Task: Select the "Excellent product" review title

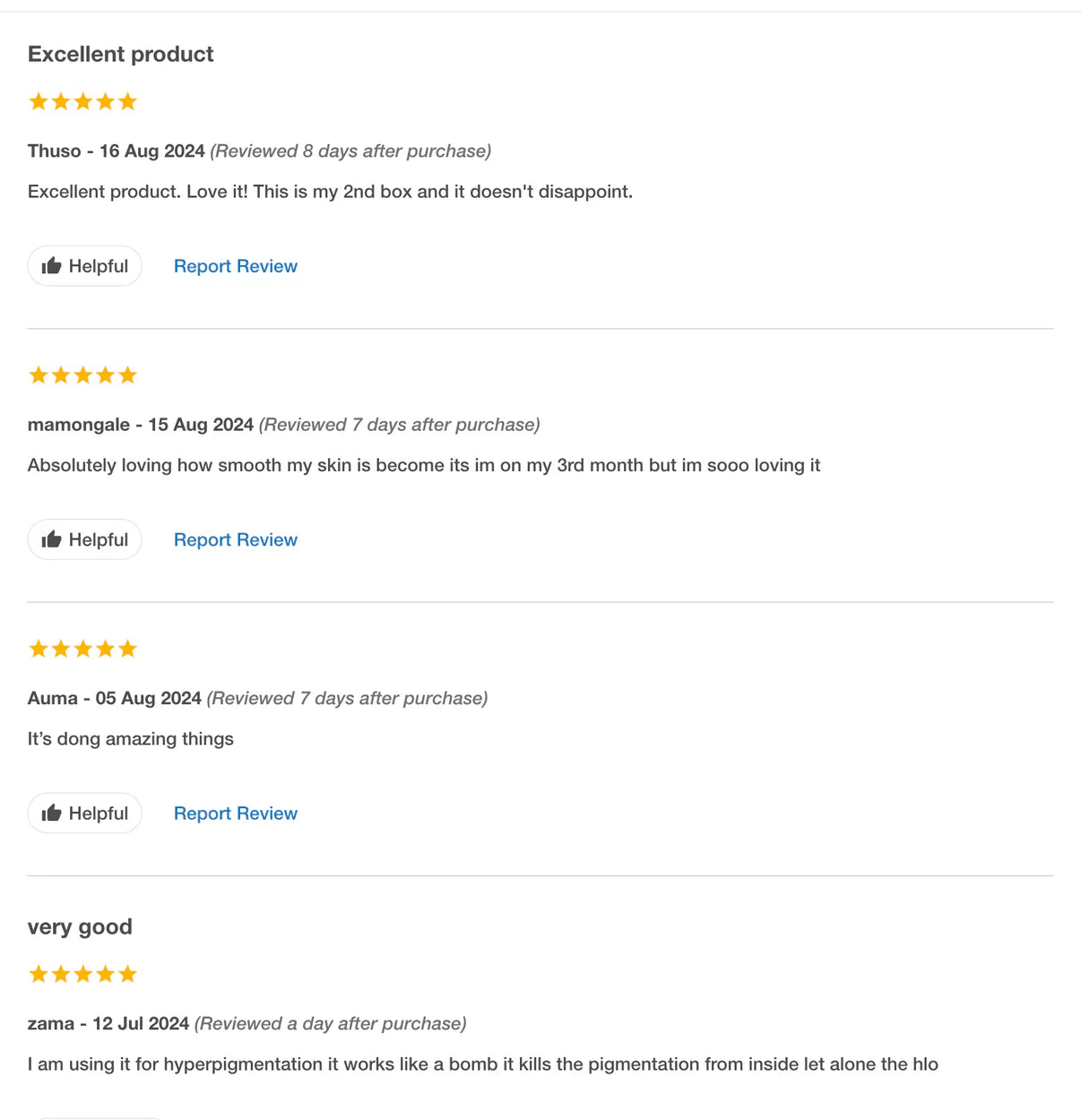Action: click(120, 54)
